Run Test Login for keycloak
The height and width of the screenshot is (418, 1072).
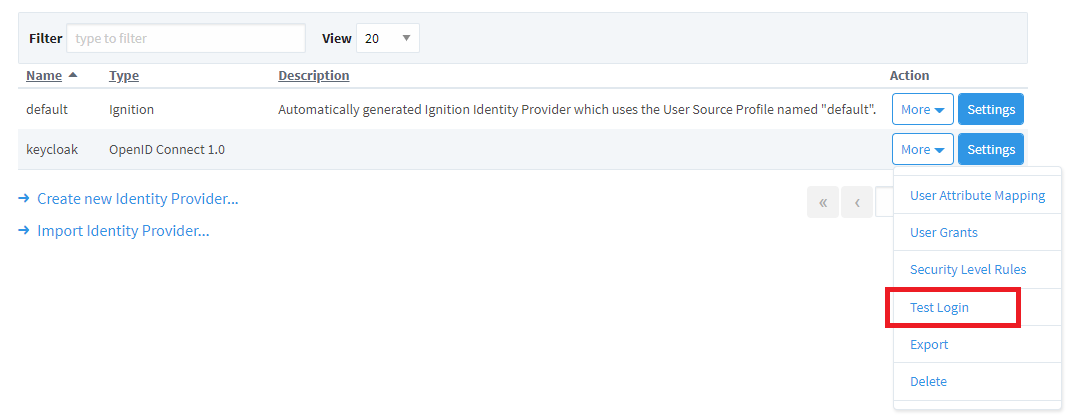pyautogui.click(x=939, y=307)
